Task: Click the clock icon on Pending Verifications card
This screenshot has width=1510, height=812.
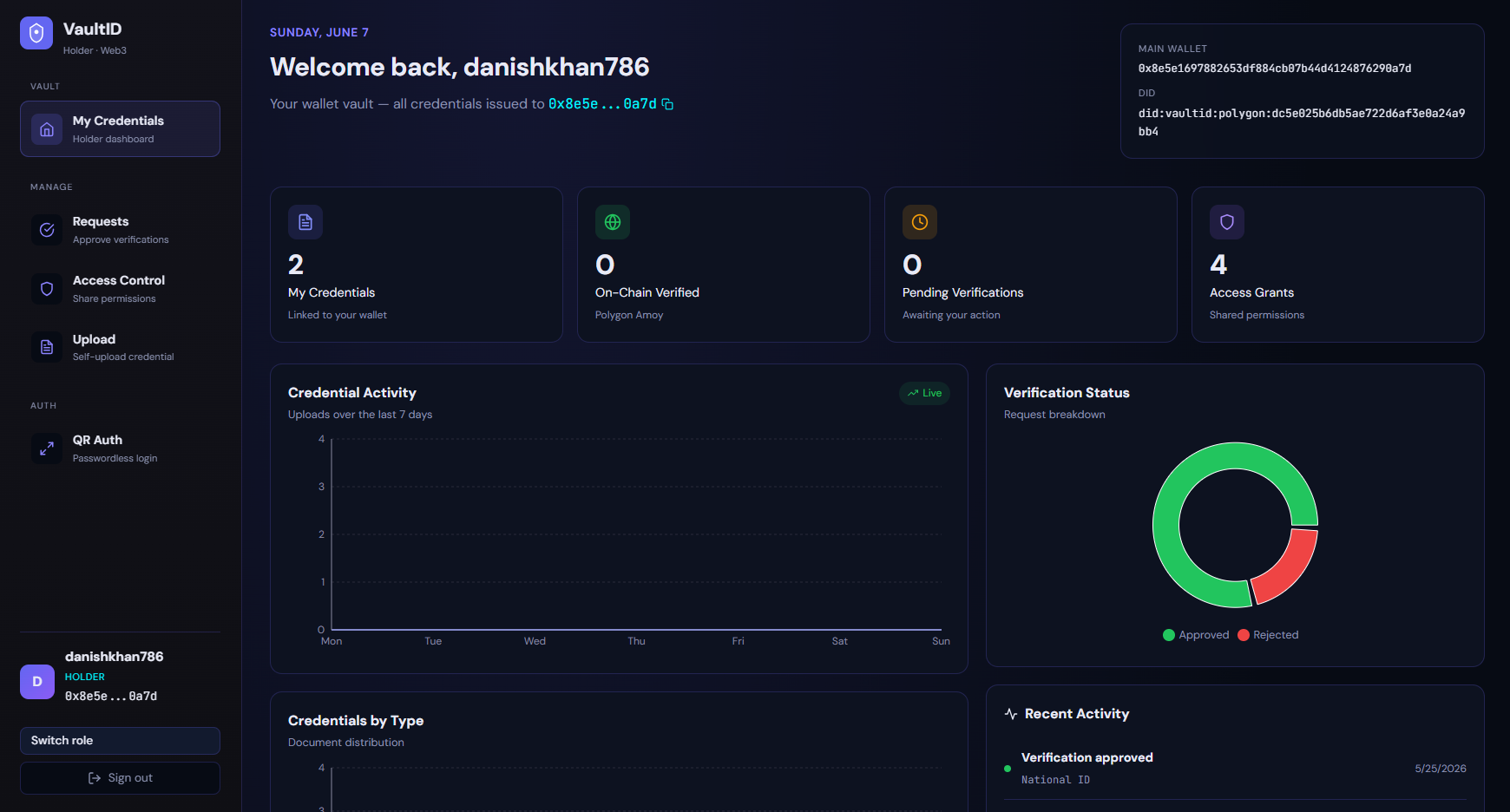Action: click(x=920, y=222)
